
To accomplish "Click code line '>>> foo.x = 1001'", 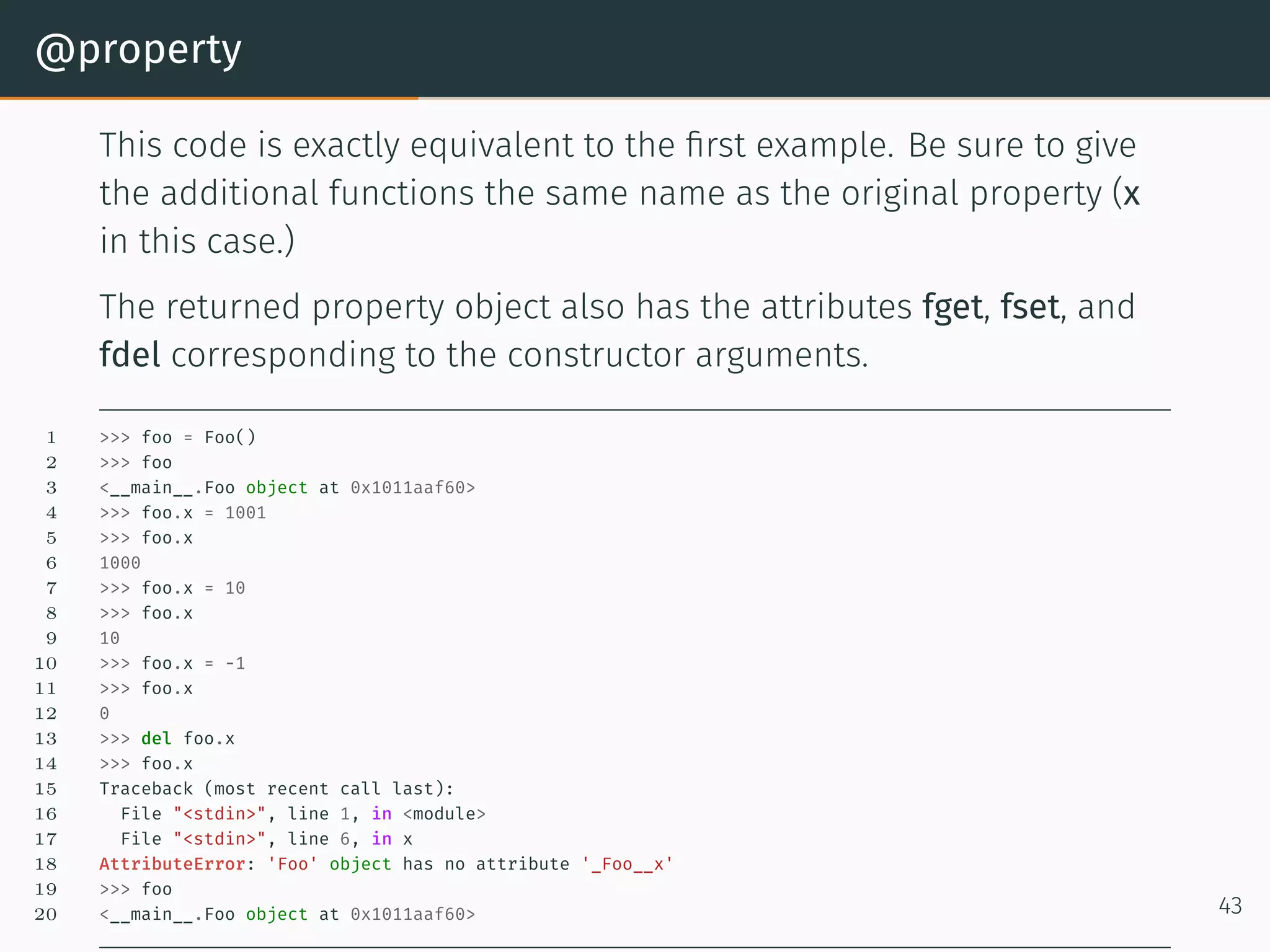I will tap(183, 513).
